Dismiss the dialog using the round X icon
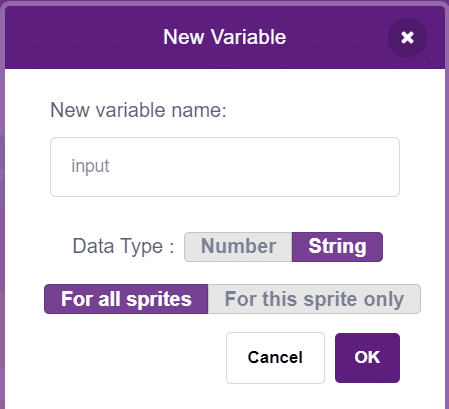 click(x=407, y=37)
